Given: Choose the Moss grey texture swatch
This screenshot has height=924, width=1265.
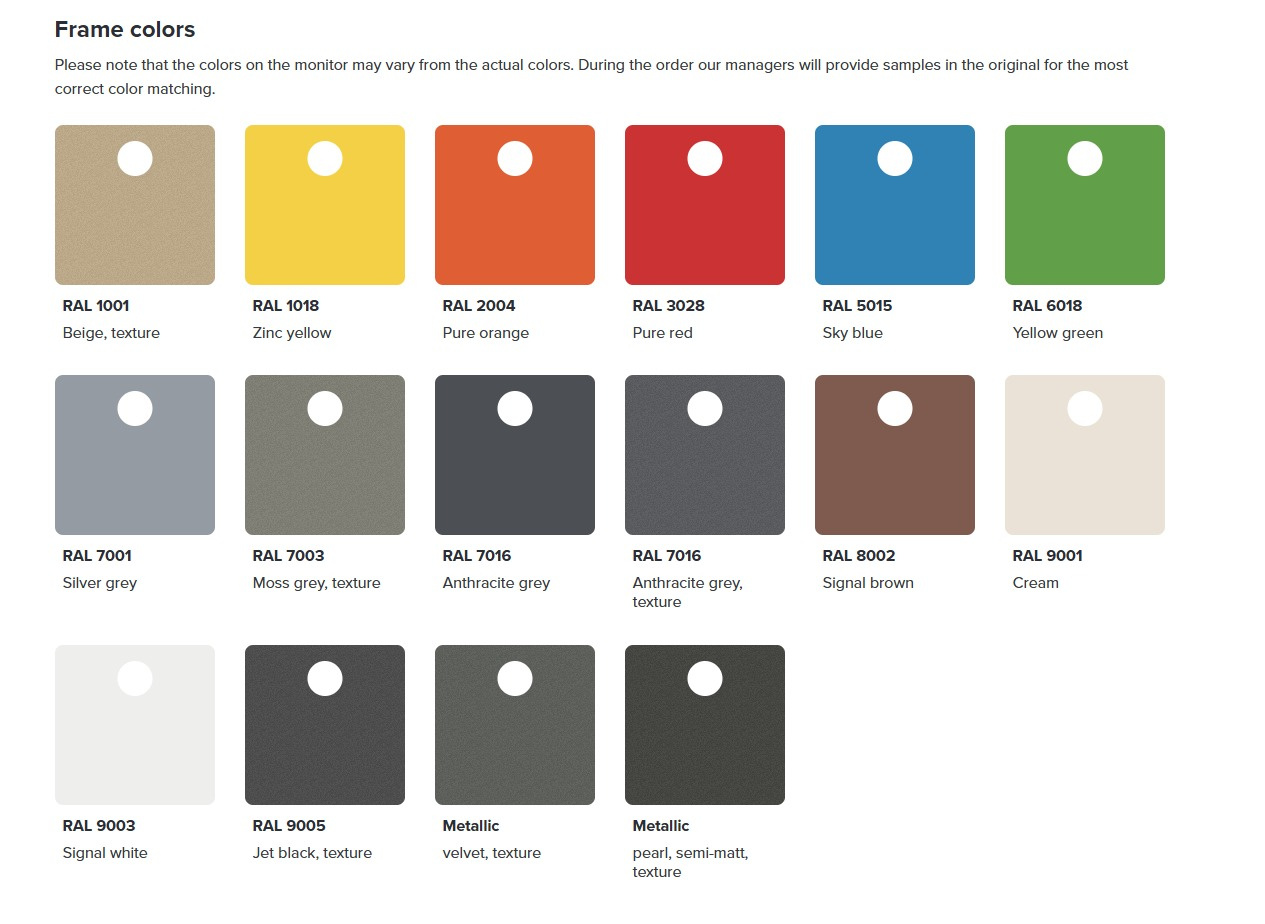Looking at the screenshot, I should pyautogui.click(x=324, y=455).
